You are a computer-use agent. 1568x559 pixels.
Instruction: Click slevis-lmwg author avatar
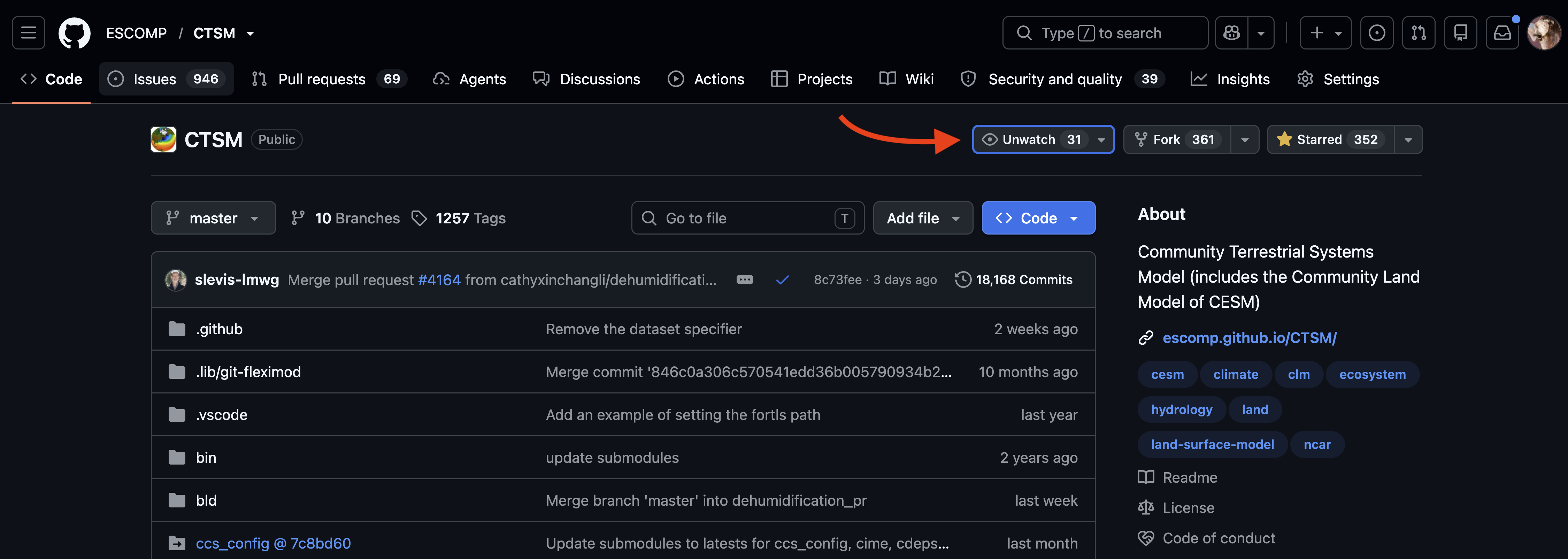point(176,279)
